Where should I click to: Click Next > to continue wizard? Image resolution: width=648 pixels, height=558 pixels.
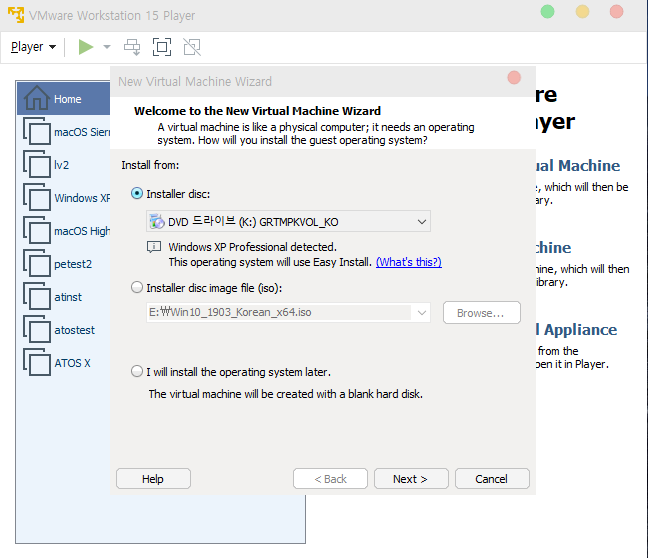point(411,479)
